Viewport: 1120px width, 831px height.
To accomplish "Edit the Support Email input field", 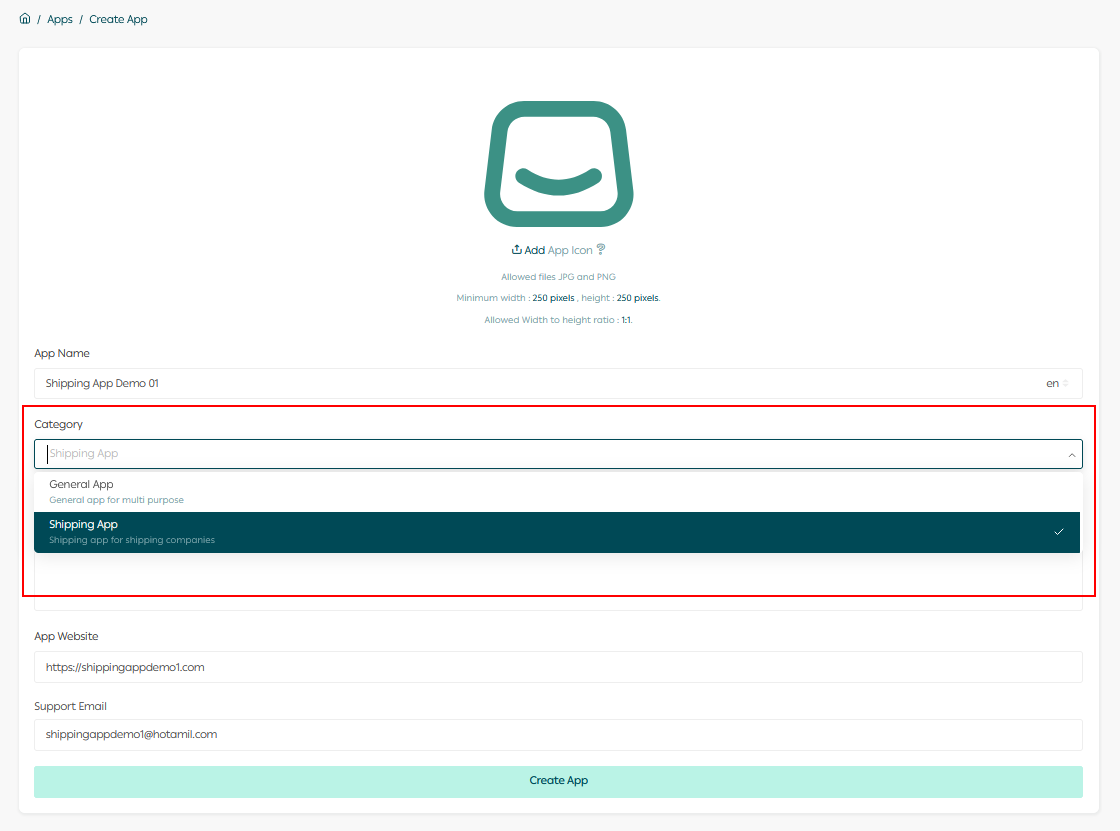I will pos(559,735).
